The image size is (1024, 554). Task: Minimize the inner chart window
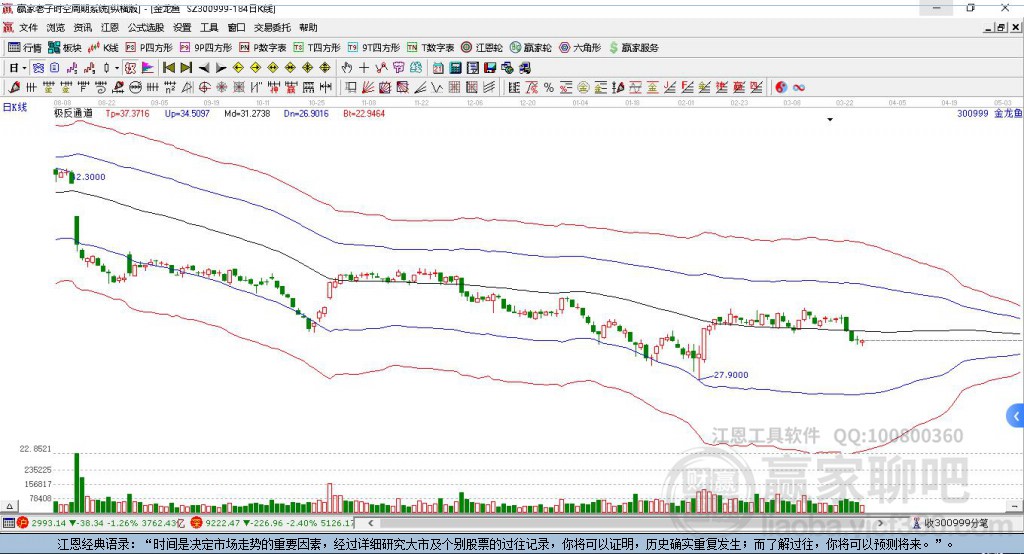click(x=989, y=27)
